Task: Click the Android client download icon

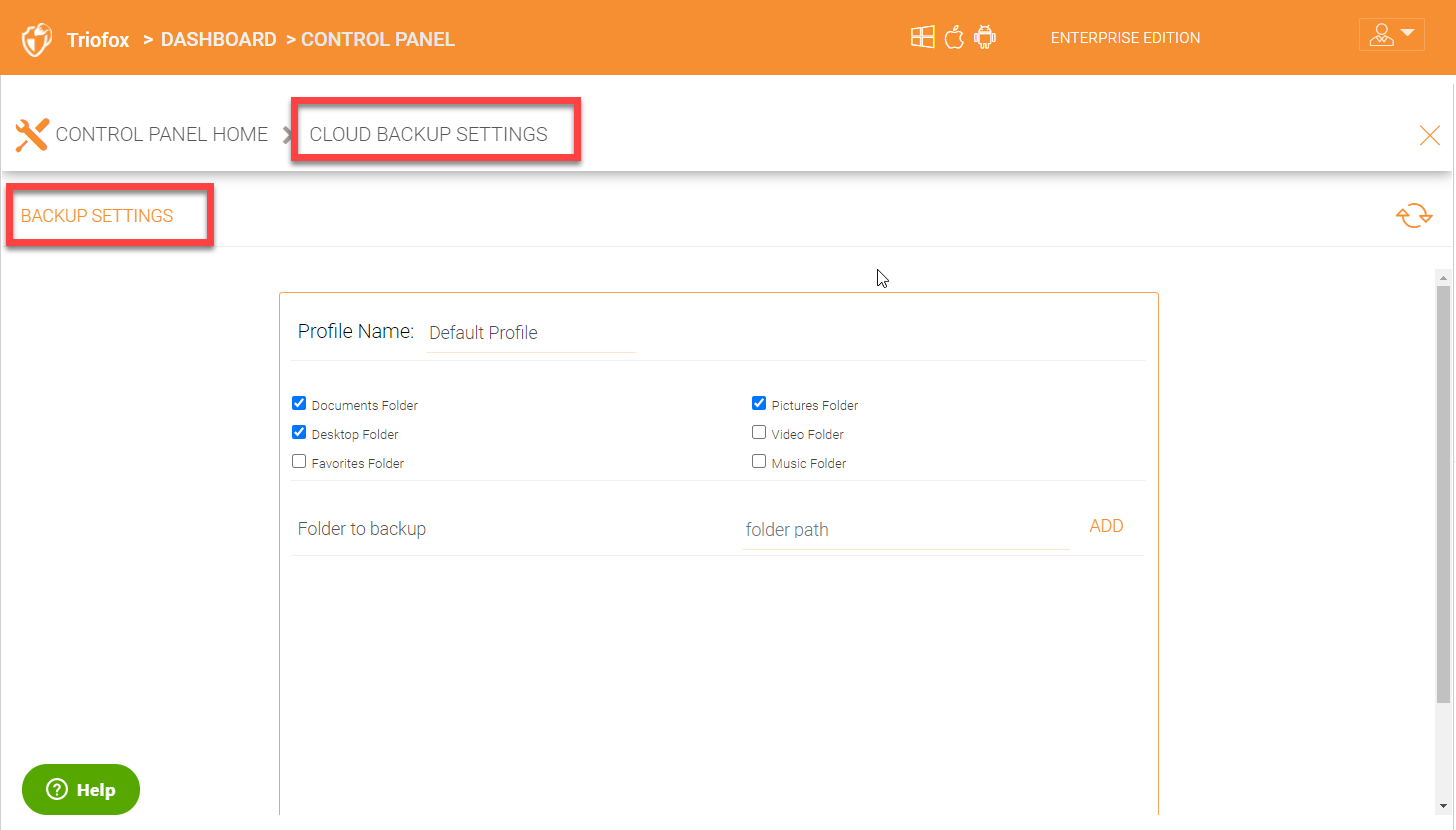Action: pos(985,38)
